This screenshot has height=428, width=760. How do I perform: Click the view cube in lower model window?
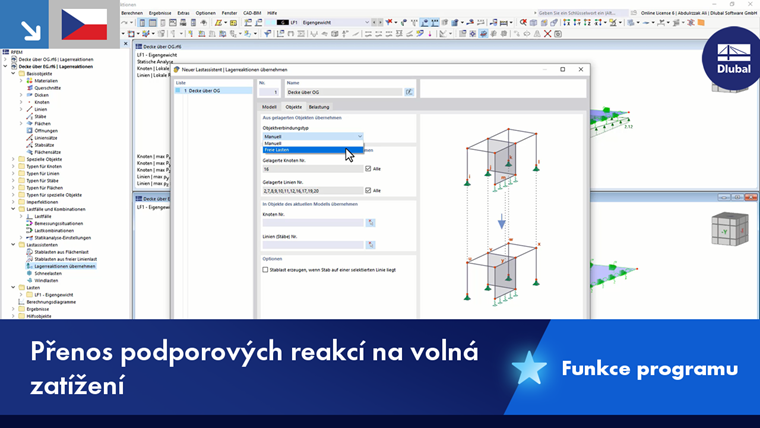click(729, 229)
